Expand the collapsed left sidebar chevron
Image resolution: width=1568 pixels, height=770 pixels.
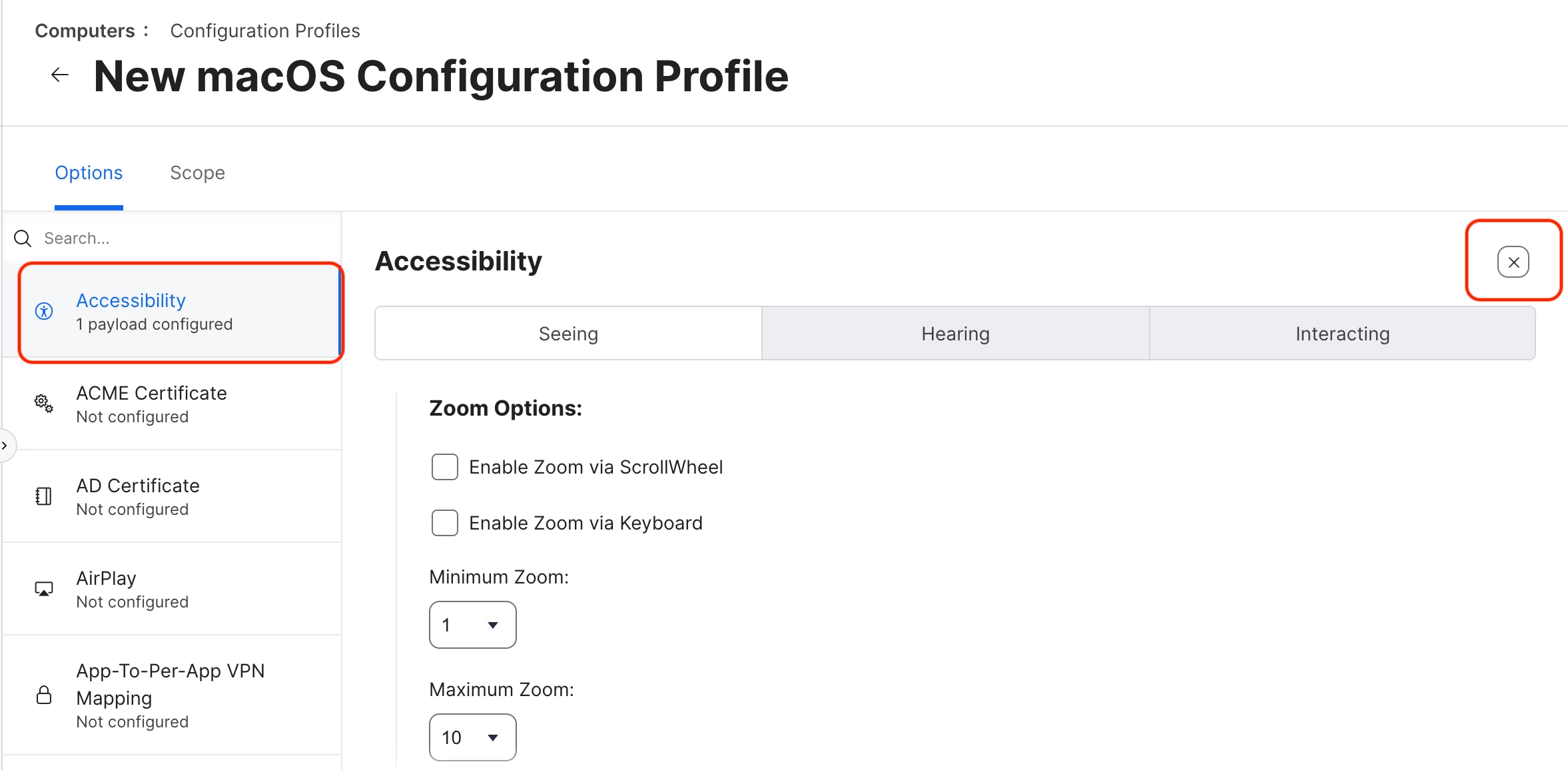tap(5, 446)
